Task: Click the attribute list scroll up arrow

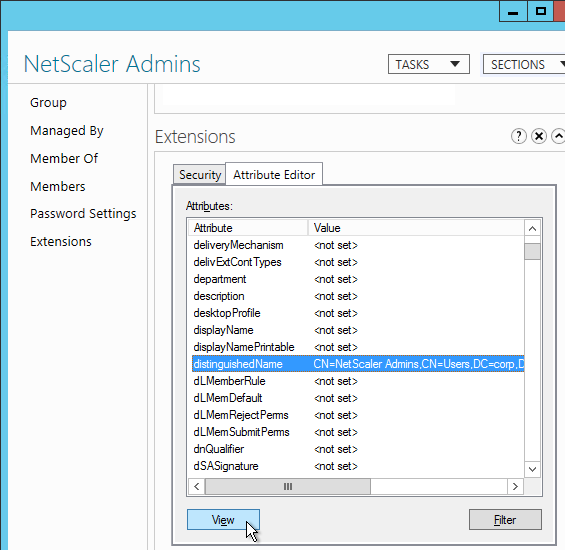Action: (x=532, y=228)
